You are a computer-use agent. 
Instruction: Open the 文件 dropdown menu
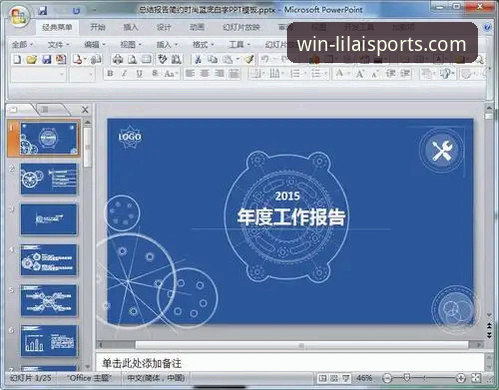tap(58, 44)
